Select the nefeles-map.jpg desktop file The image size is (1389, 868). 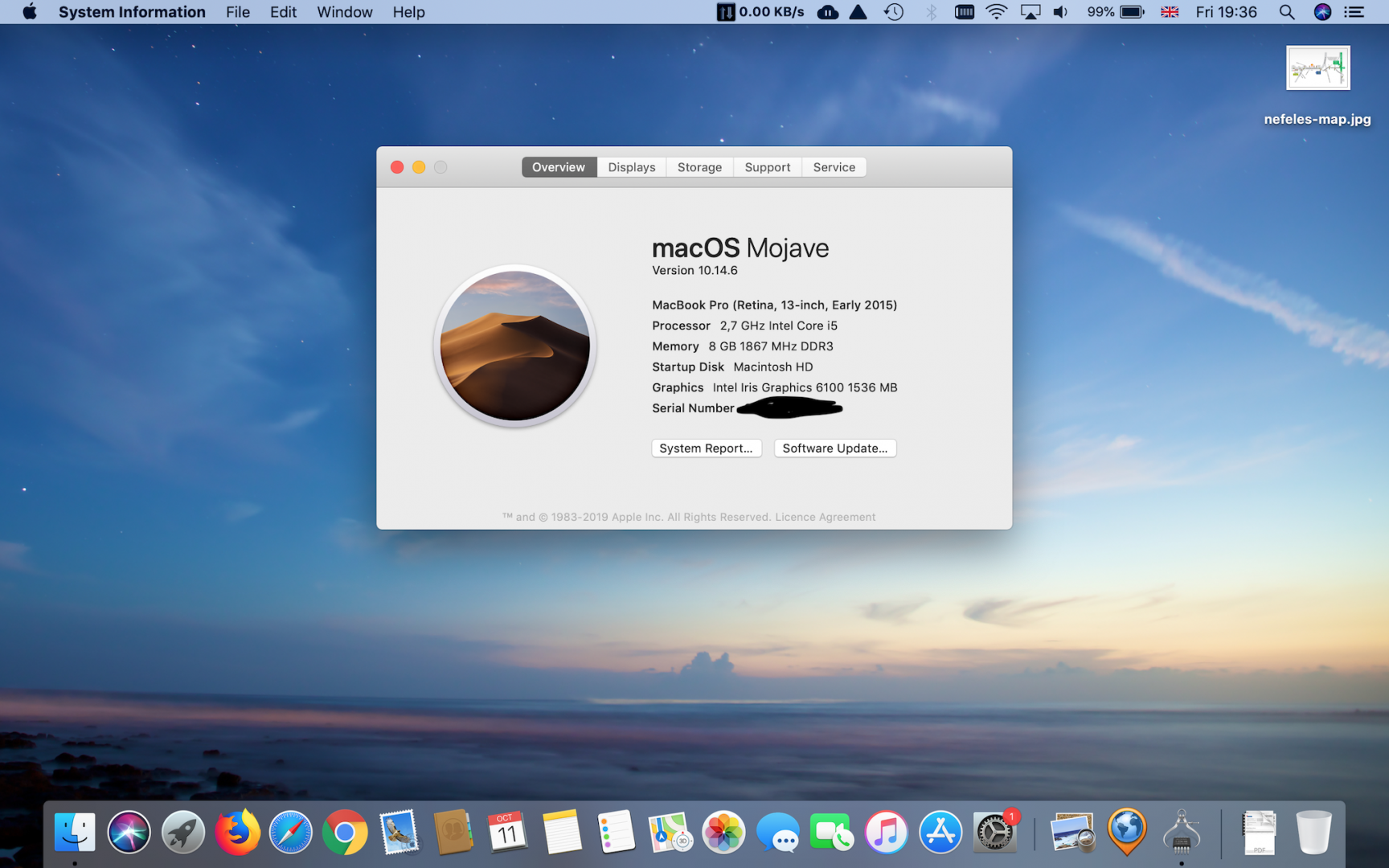coord(1317,69)
